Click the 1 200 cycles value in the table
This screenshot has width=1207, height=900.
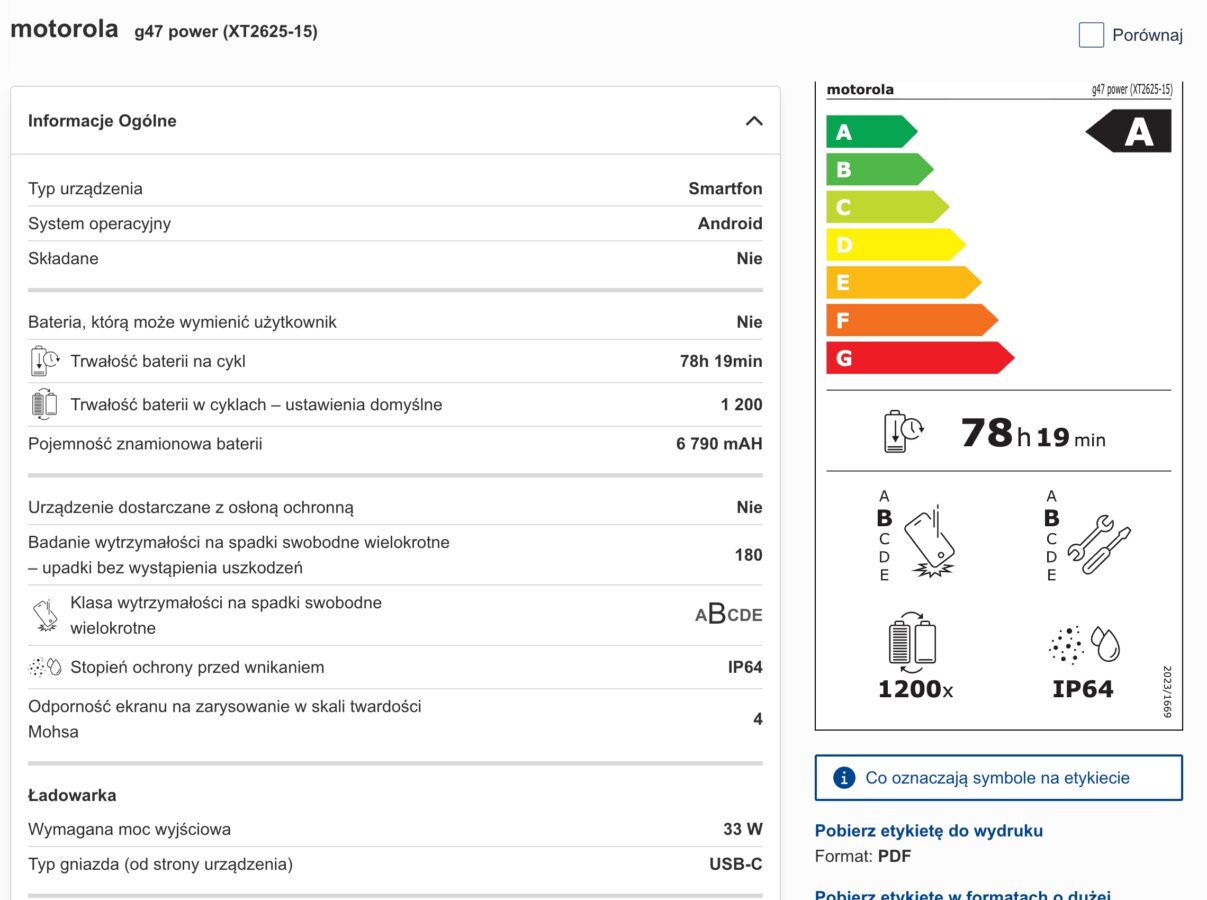[x=741, y=404]
